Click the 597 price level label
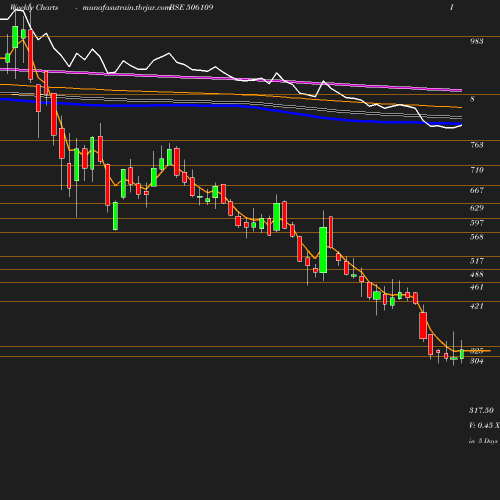500x500 pixels. [477, 223]
